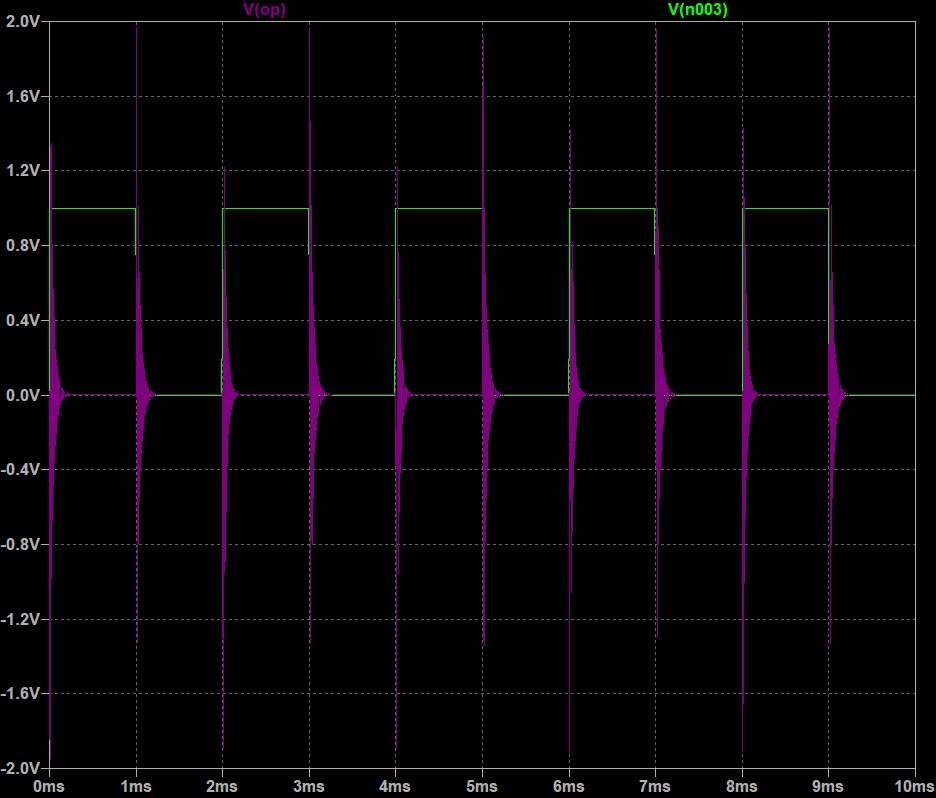Click the 5ms horizontal axis label

click(482, 786)
